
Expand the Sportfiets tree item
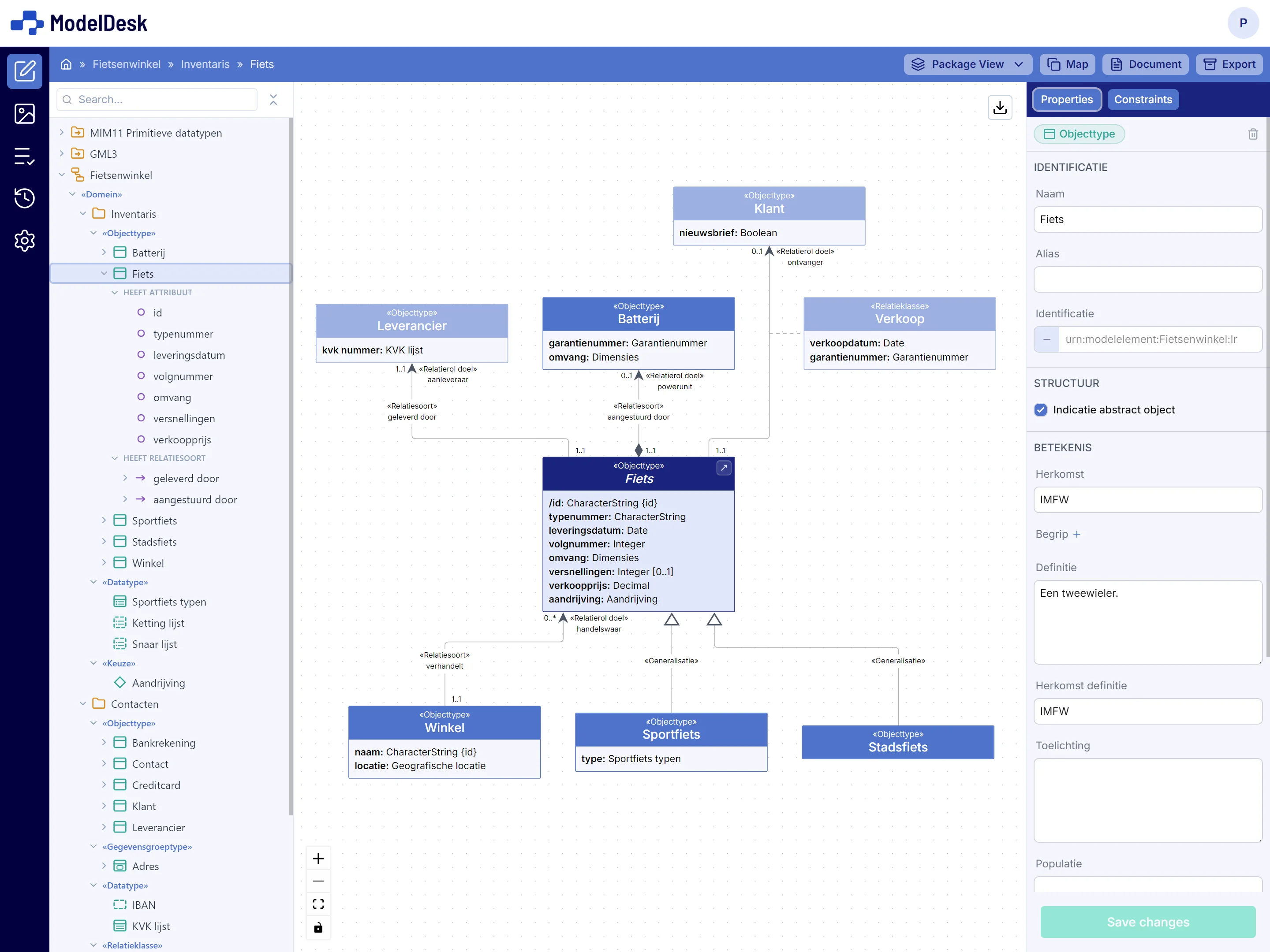tap(104, 521)
